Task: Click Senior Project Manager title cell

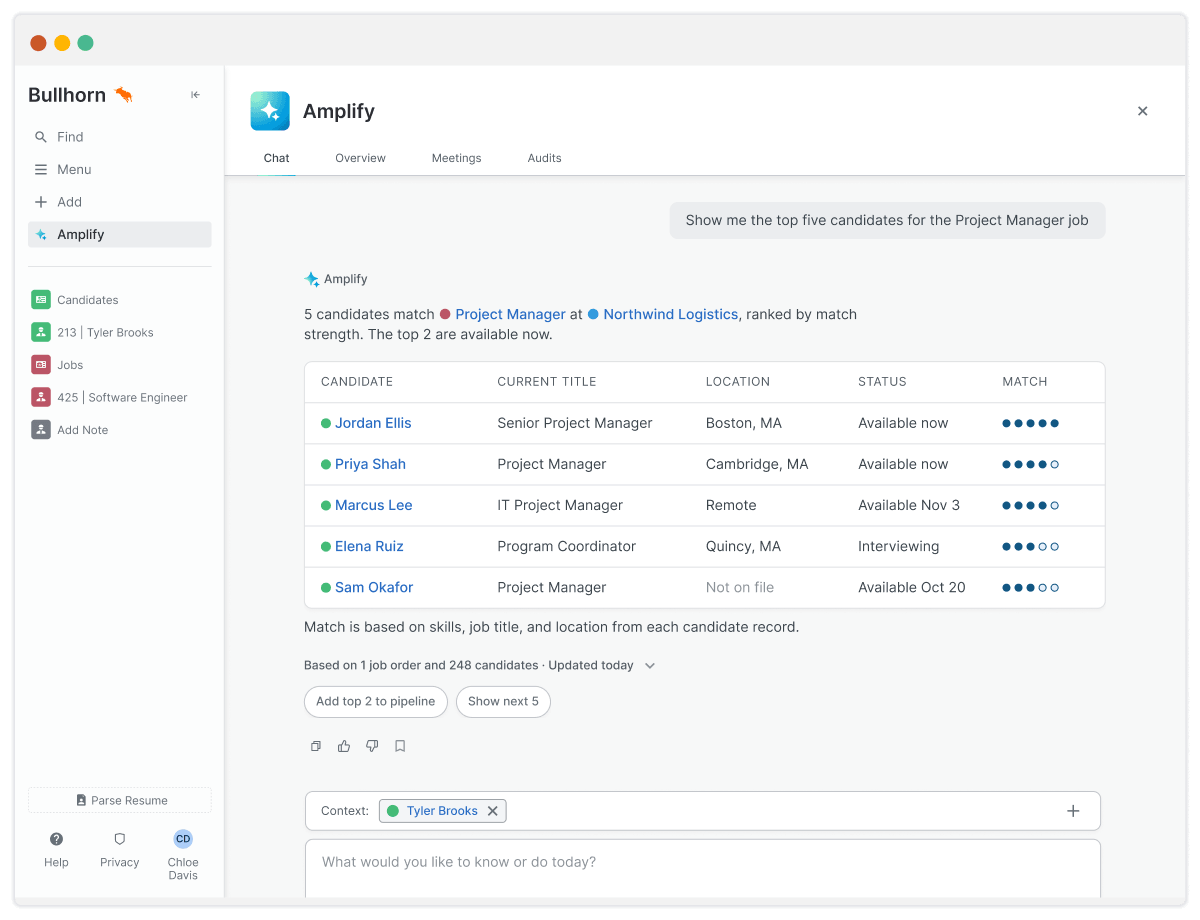Action: click(x=575, y=423)
